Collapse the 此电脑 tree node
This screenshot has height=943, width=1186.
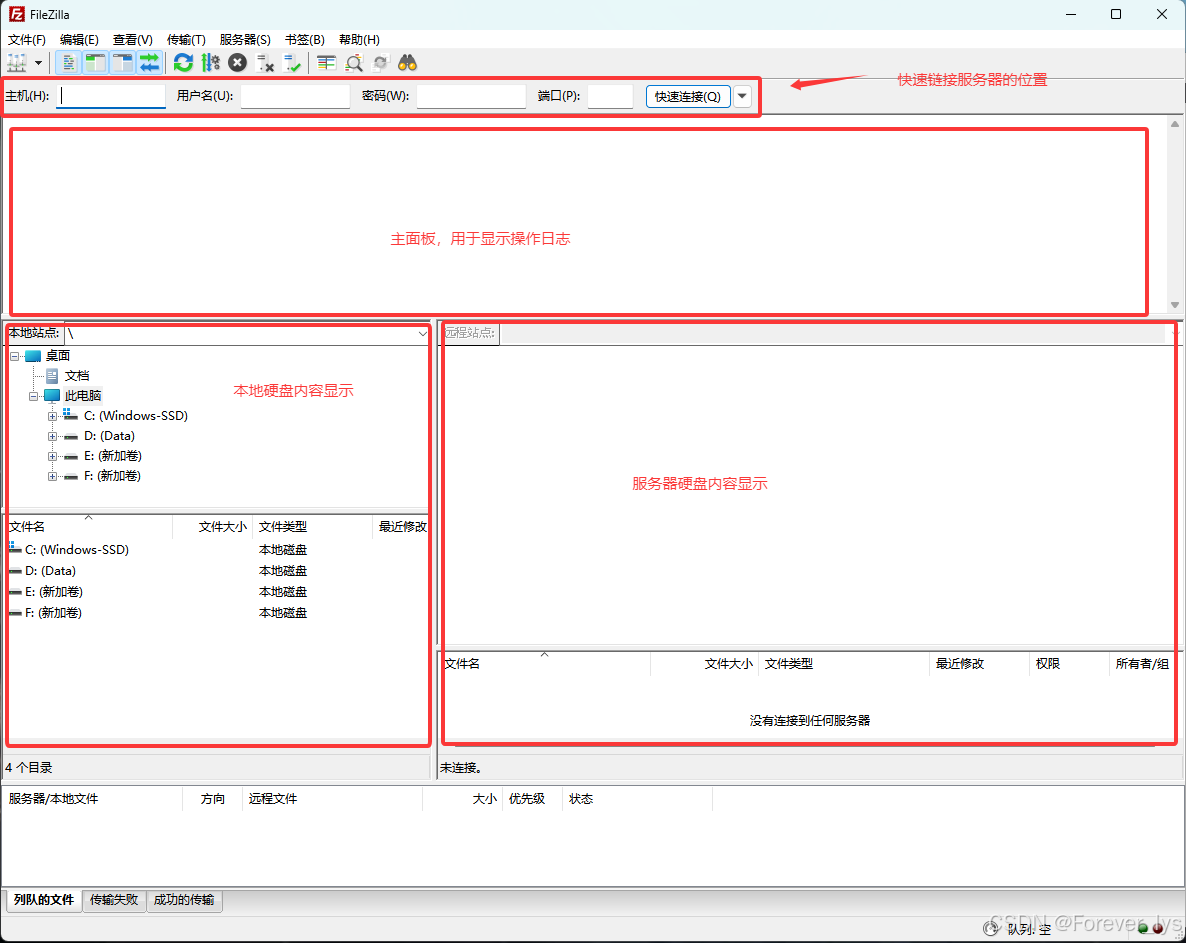[x=33, y=396]
